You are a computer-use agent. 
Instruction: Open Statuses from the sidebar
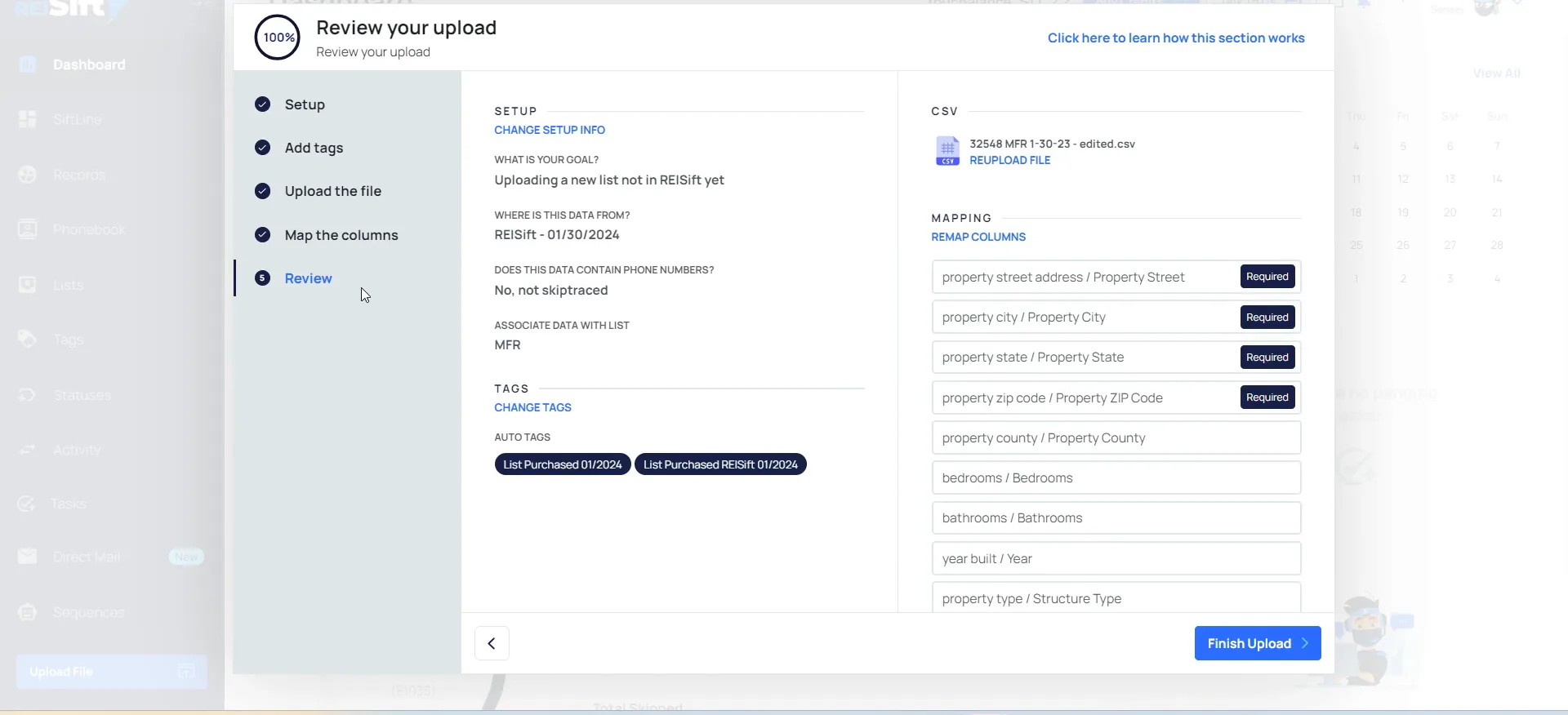pos(82,395)
